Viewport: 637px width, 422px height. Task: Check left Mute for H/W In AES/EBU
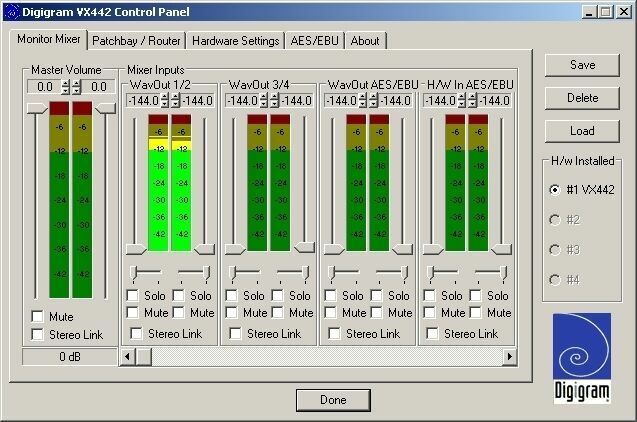[429, 312]
